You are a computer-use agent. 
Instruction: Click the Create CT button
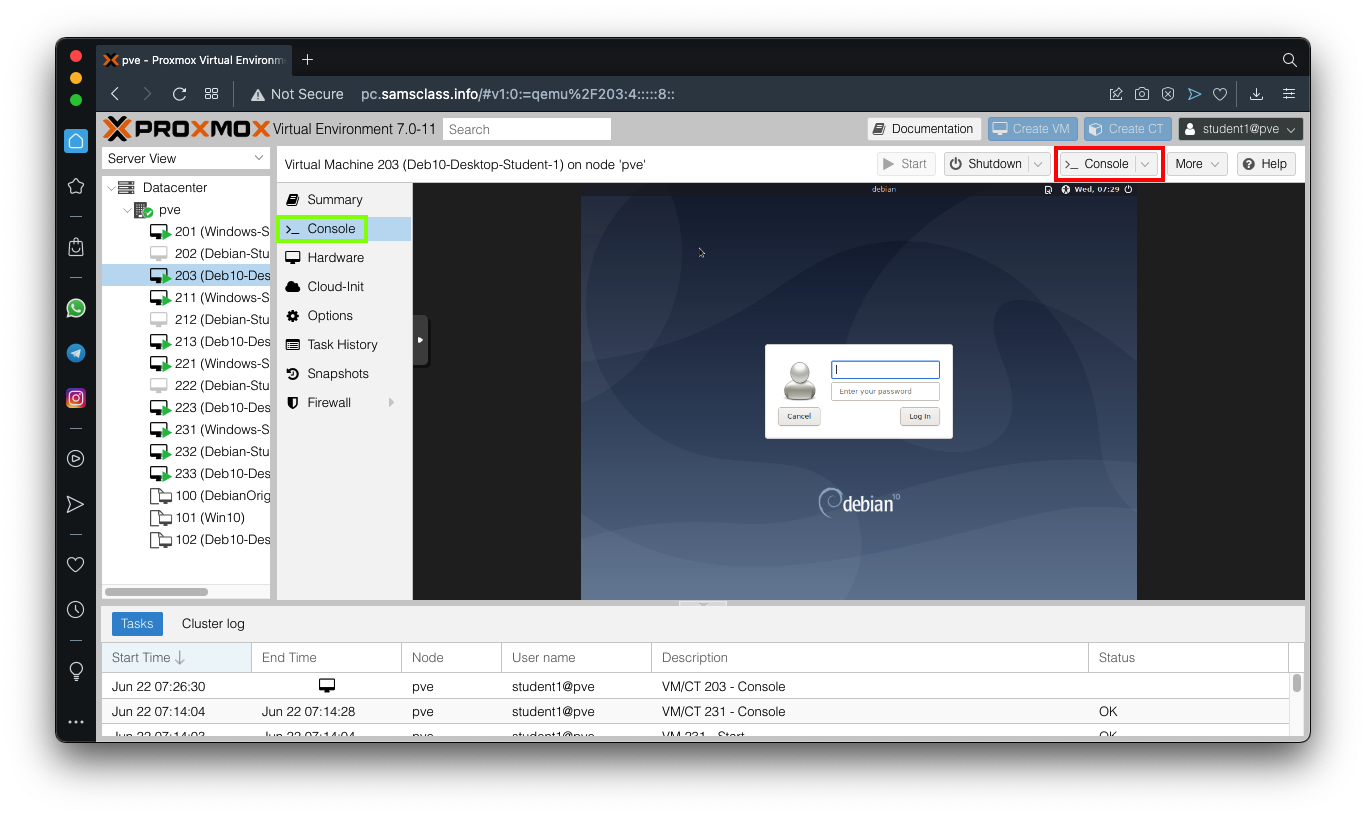coord(1127,129)
